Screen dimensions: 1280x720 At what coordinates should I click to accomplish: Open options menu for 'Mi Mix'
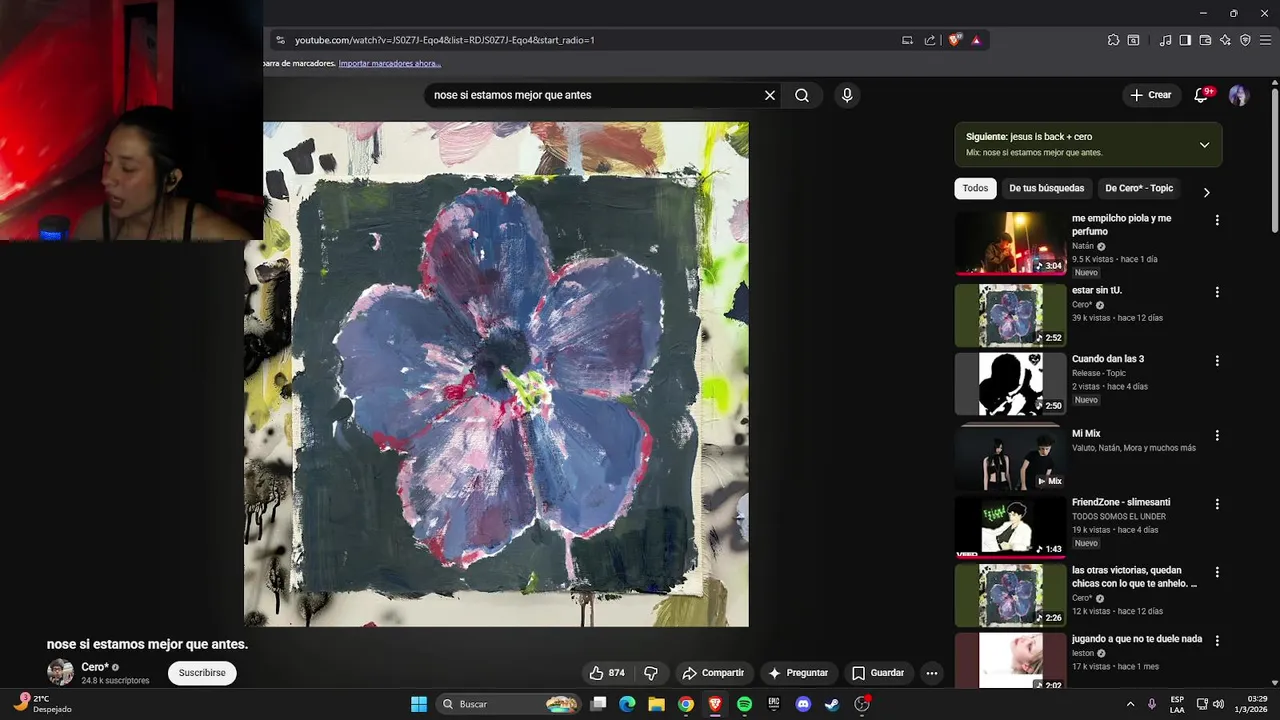click(1217, 436)
